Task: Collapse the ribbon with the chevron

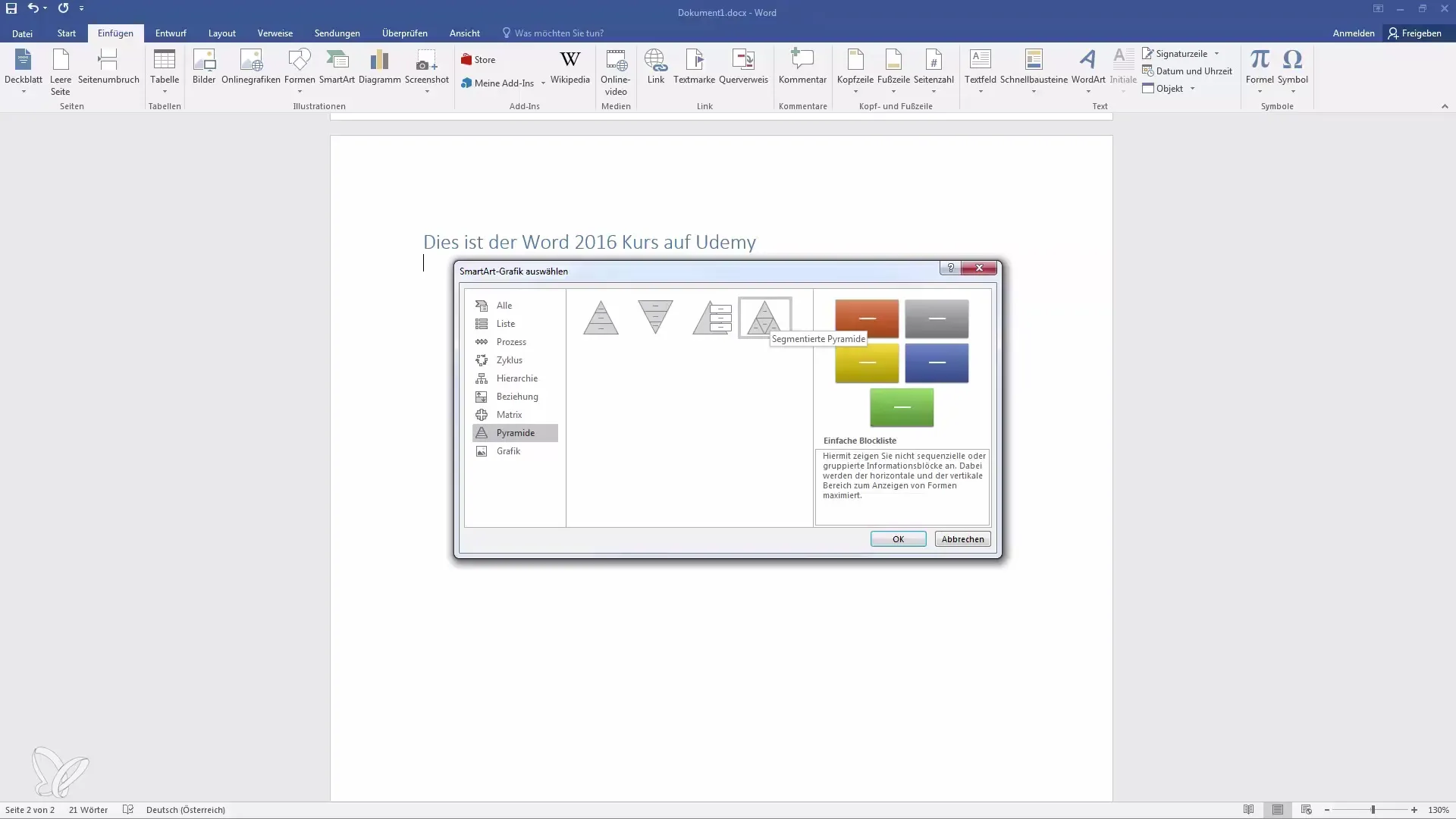Action: click(1445, 106)
